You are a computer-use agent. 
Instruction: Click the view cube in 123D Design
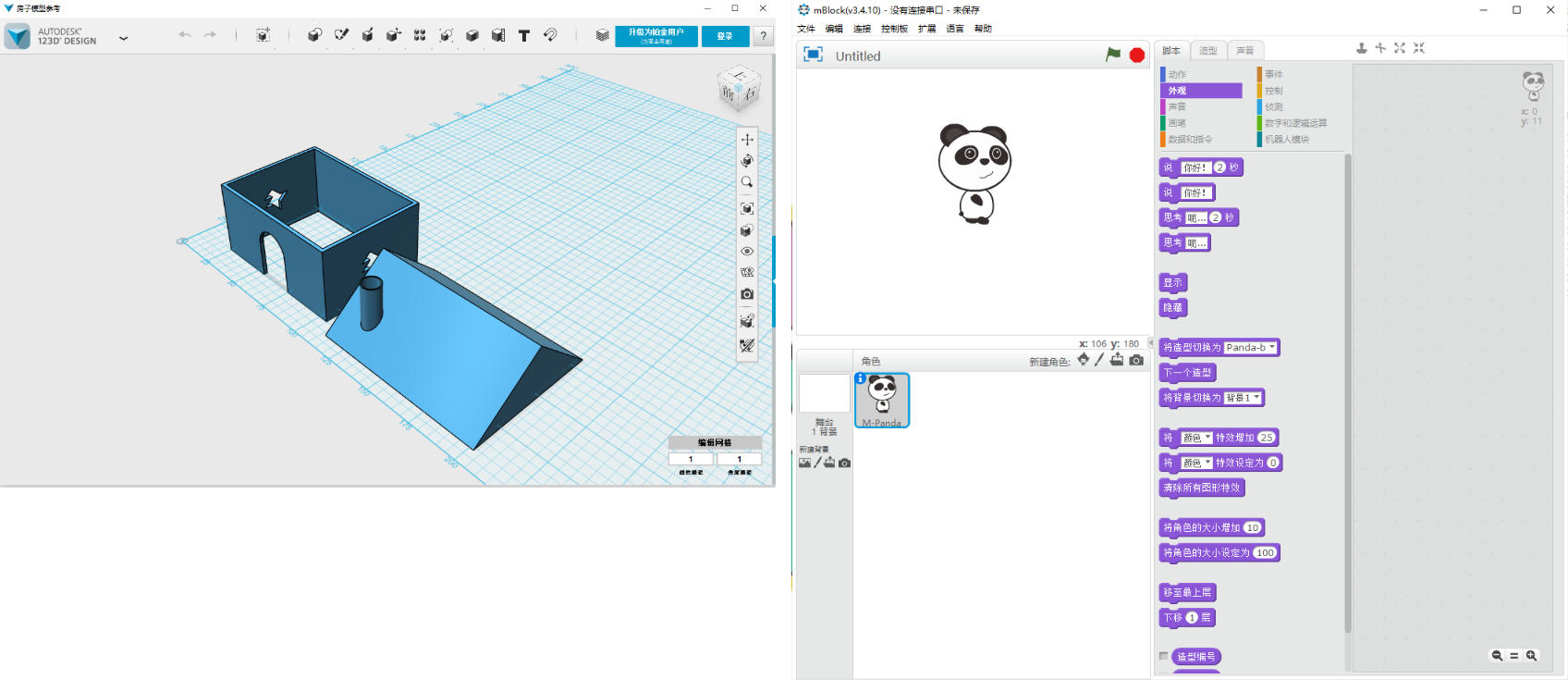[x=739, y=89]
